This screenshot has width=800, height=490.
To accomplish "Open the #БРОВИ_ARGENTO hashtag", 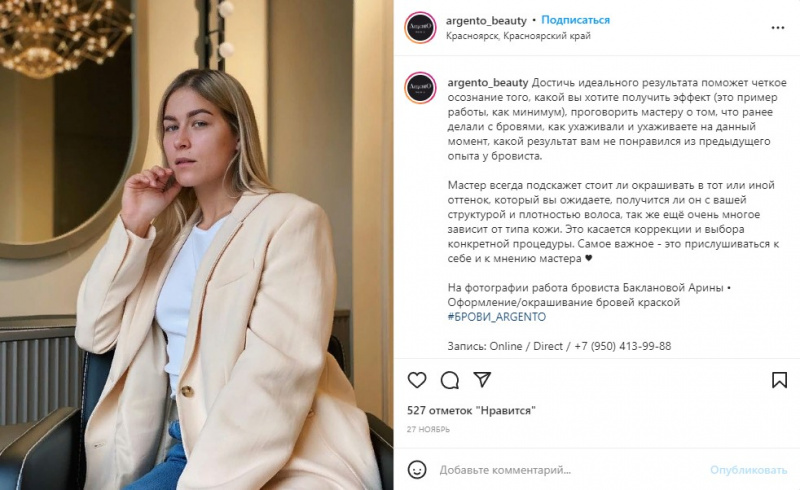I will coord(497,317).
